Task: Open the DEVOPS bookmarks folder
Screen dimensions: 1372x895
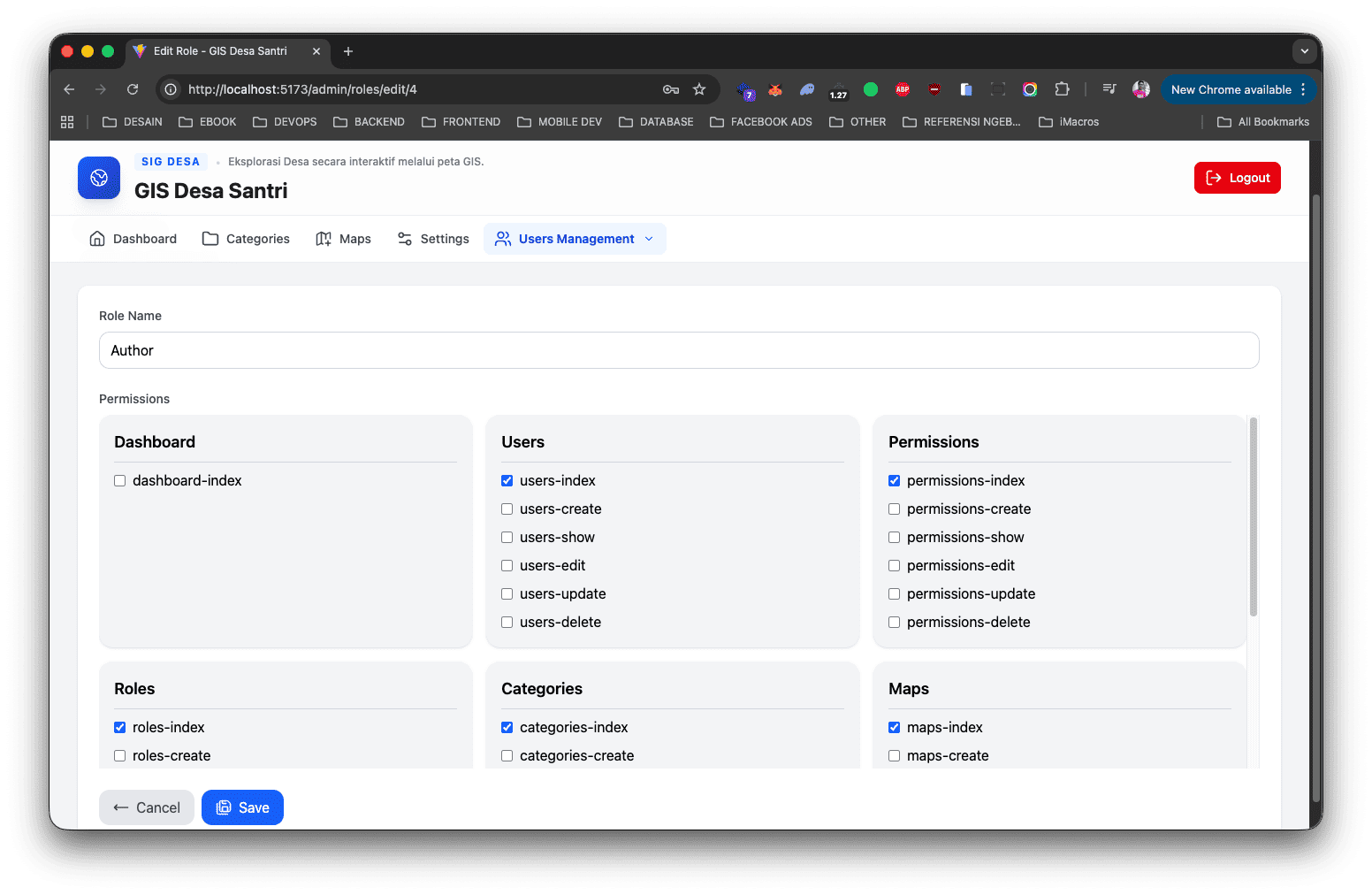Action: click(x=285, y=122)
